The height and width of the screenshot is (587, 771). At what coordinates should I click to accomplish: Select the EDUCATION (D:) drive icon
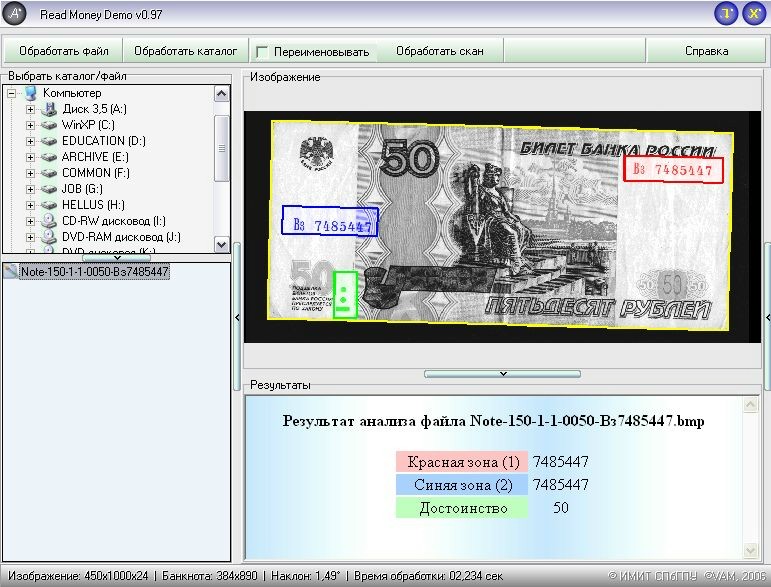(x=49, y=141)
